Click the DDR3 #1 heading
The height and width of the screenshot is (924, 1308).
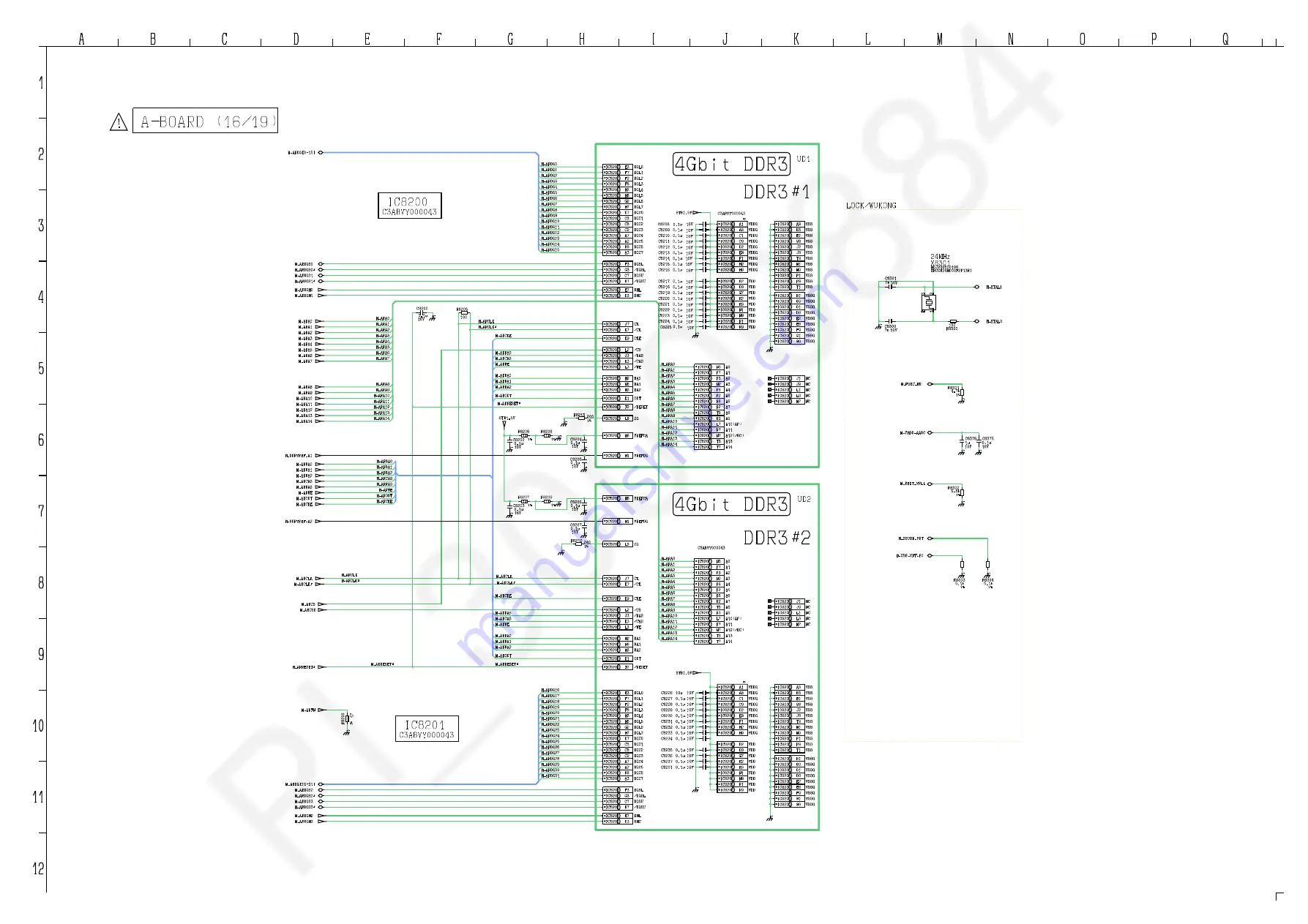click(777, 192)
